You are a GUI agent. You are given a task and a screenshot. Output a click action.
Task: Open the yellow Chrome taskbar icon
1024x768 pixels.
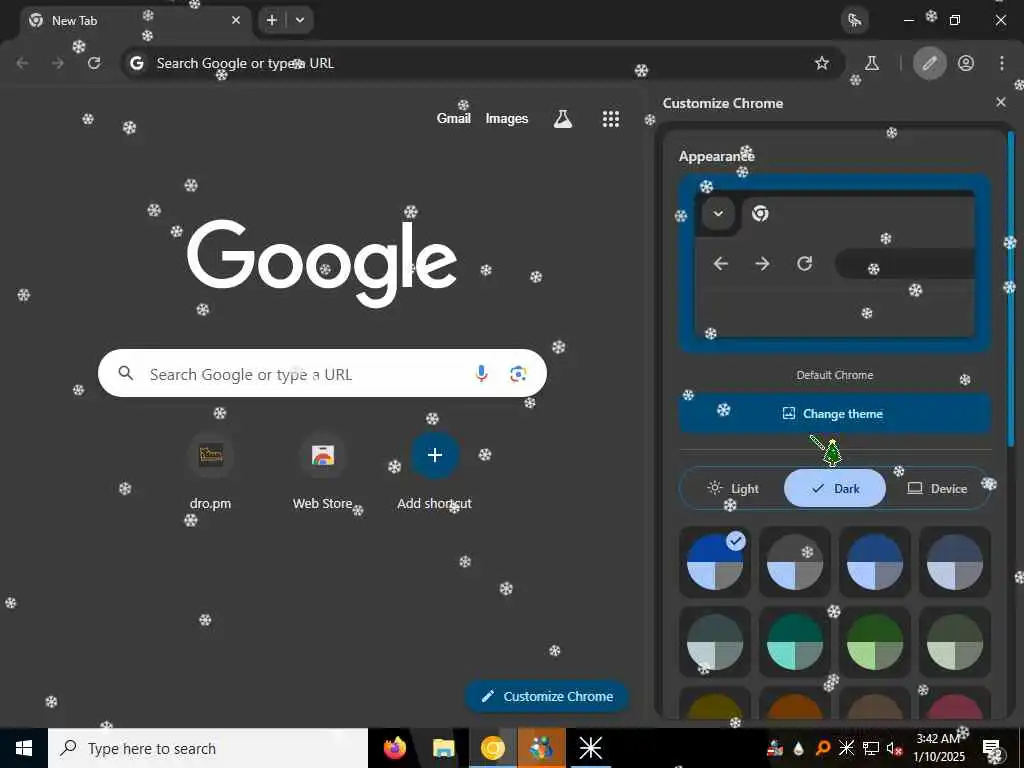click(492, 748)
